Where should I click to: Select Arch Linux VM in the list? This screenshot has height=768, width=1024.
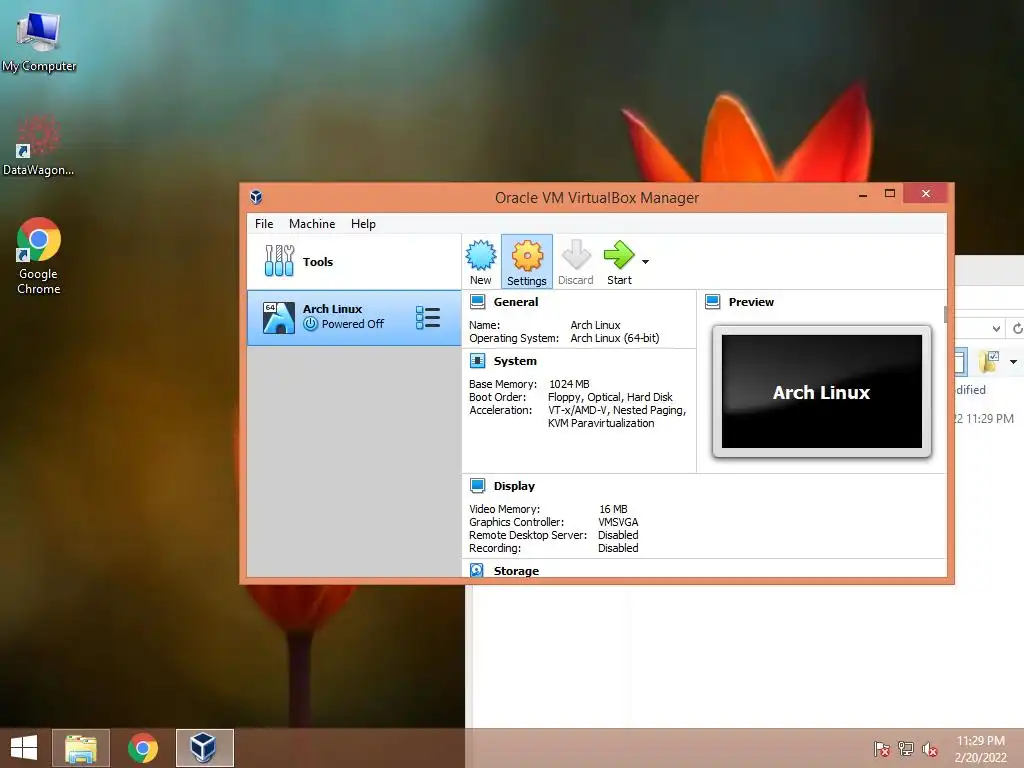pos(354,318)
